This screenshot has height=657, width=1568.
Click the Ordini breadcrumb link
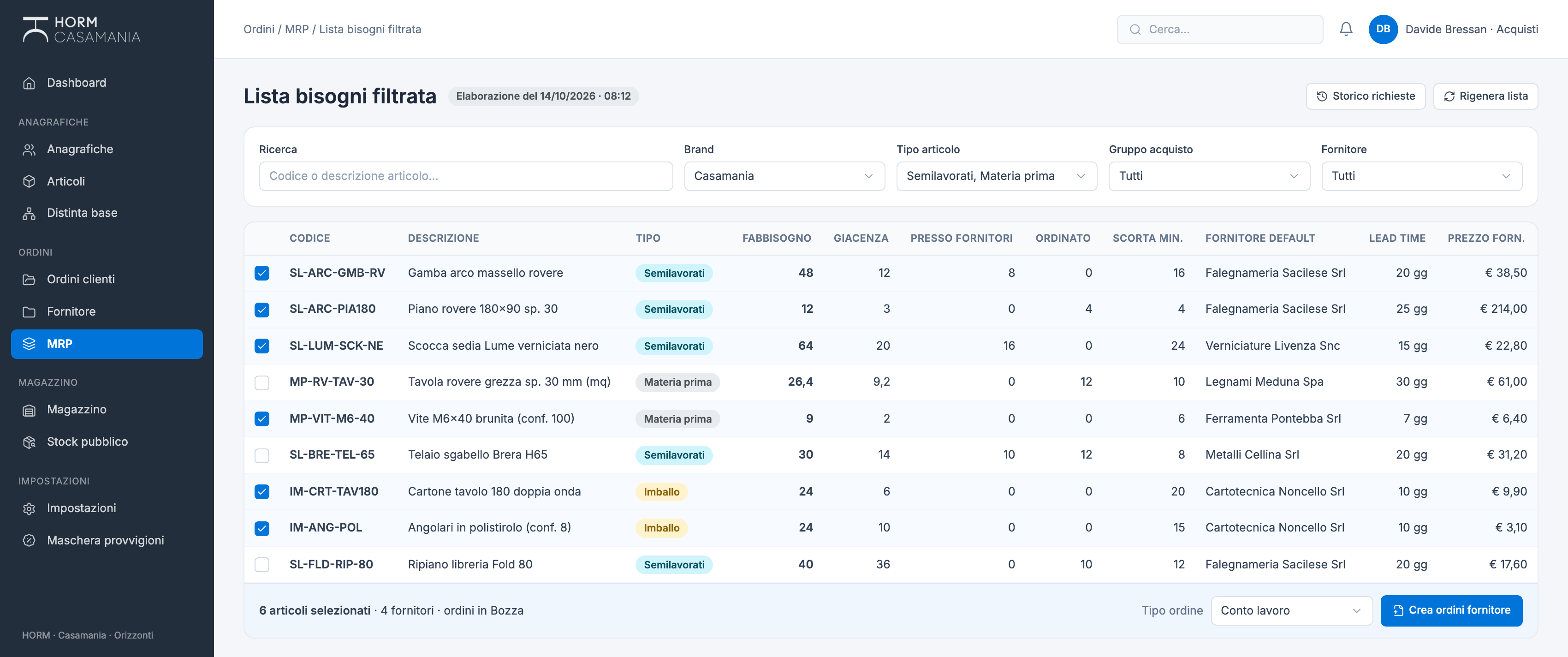259,29
